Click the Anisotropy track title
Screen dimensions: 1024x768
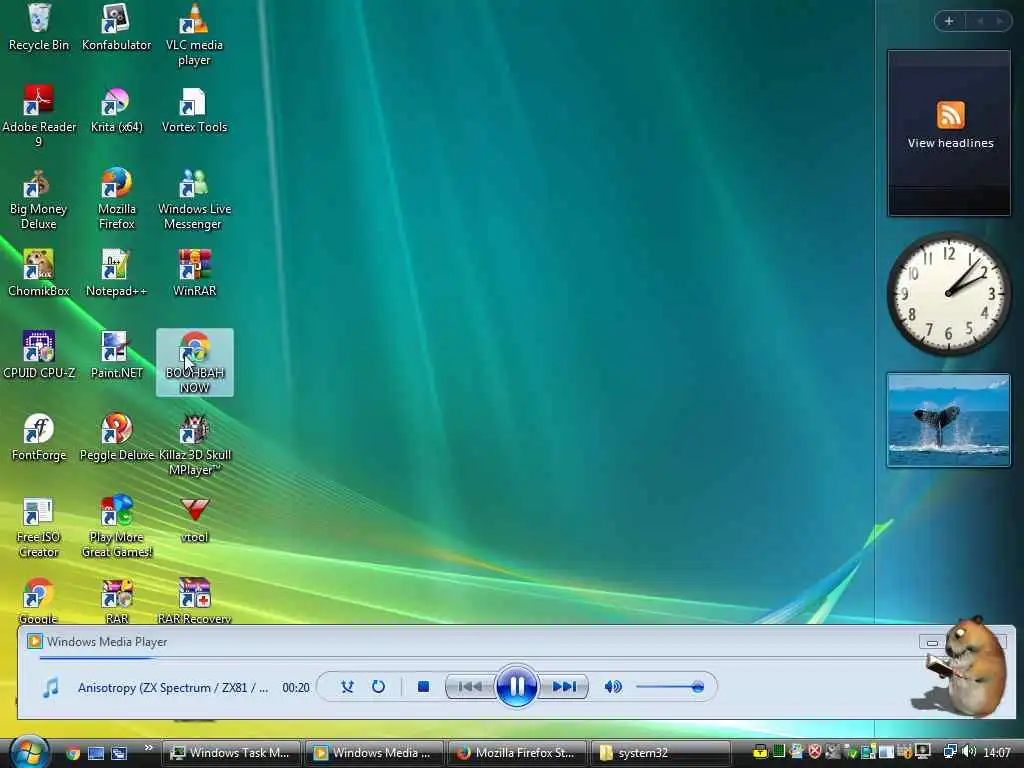click(173, 688)
